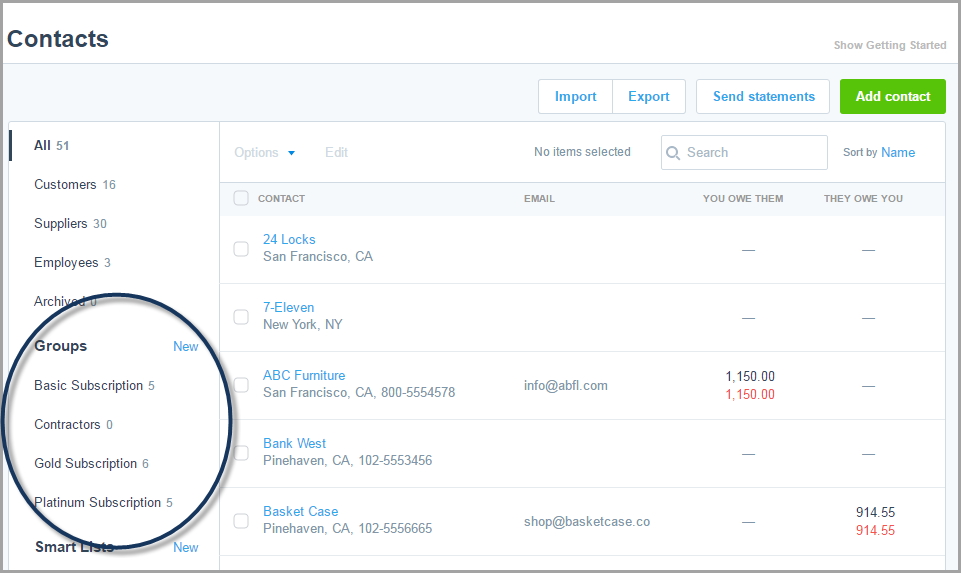Click the red 1,150.00 overdue amount
The height and width of the screenshot is (573, 961).
tap(750, 395)
